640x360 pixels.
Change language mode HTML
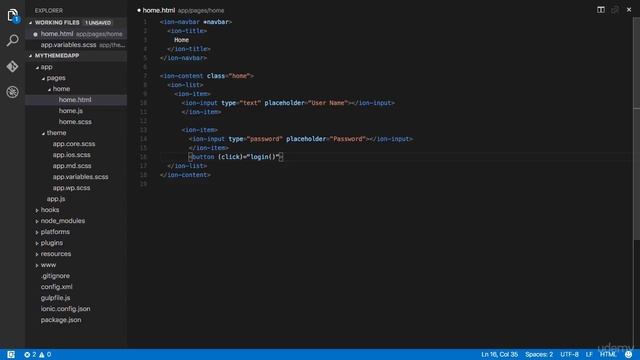[608, 355]
